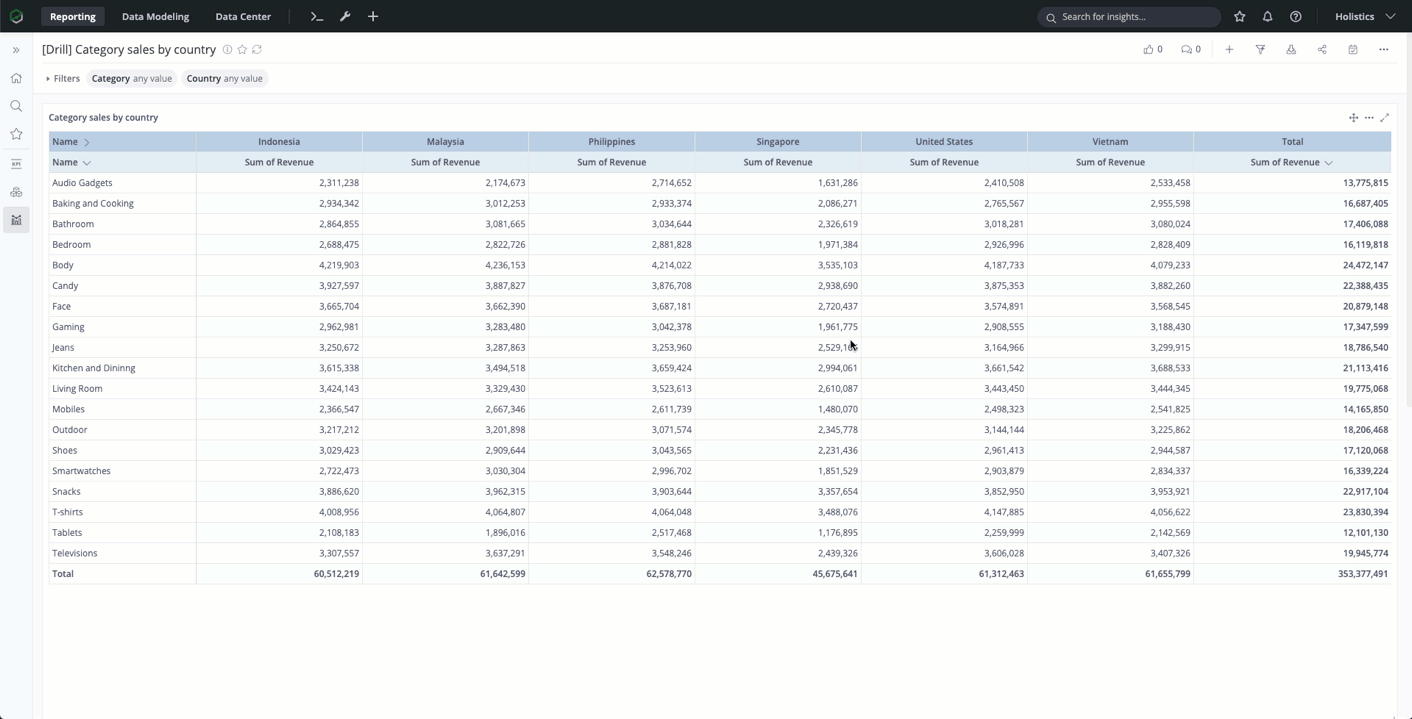
Task: Open favorites star in top navigation bar
Action: click(x=1240, y=16)
